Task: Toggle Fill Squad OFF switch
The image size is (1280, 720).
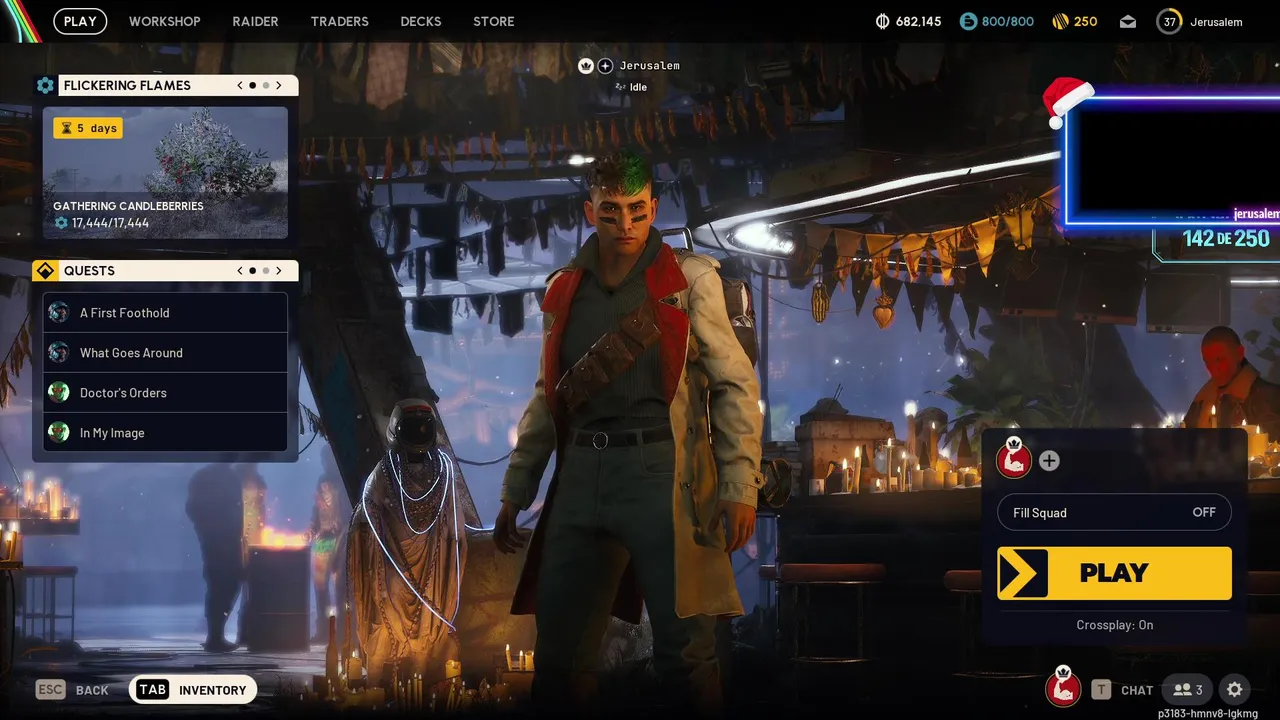Action: pyautogui.click(x=1114, y=513)
